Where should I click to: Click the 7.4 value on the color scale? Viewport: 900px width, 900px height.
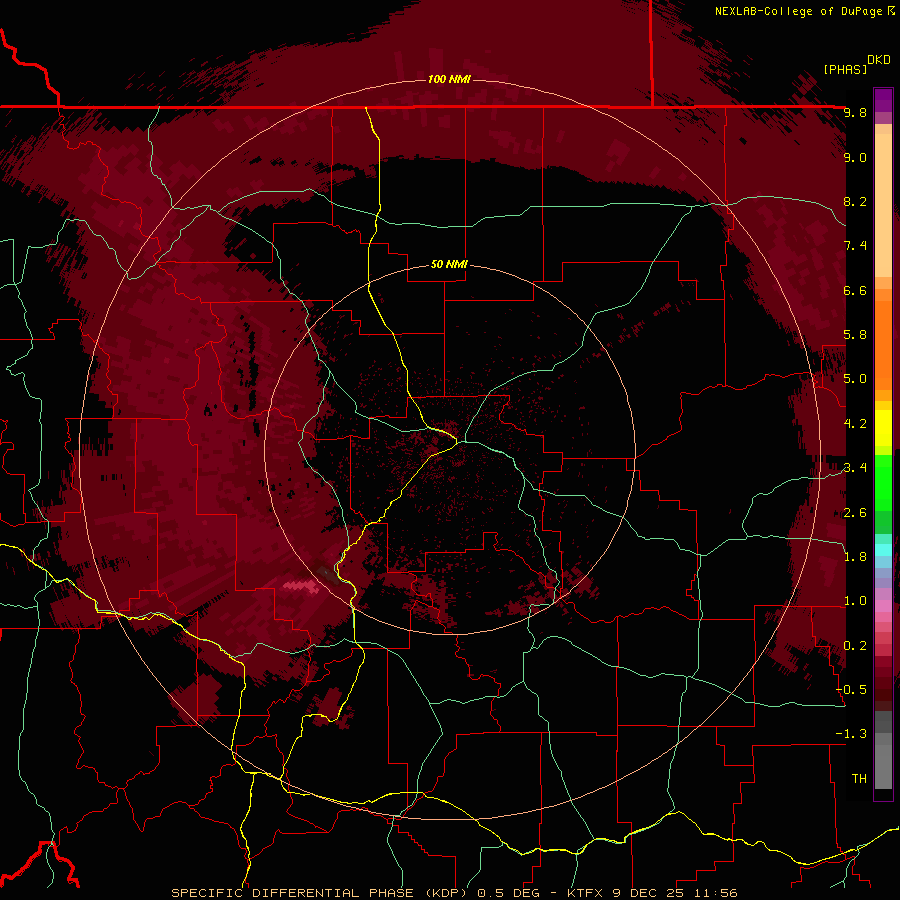pos(855,246)
